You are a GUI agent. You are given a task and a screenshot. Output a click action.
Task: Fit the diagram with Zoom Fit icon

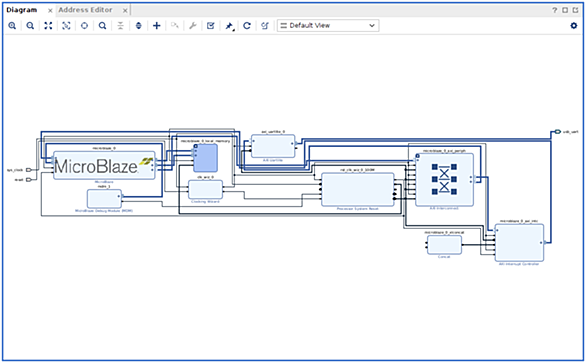coord(48,26)
